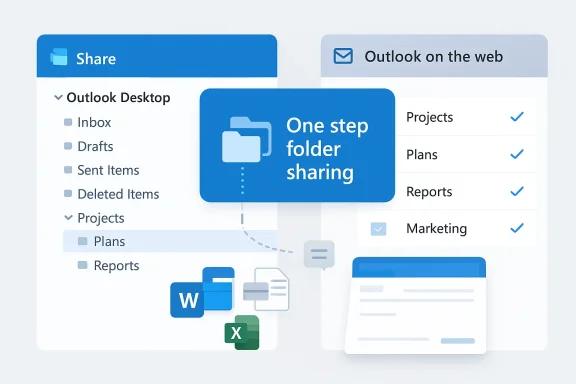Viewport: 576px width, 384px height.
Task: Click the Share header title
Action: 96,59
